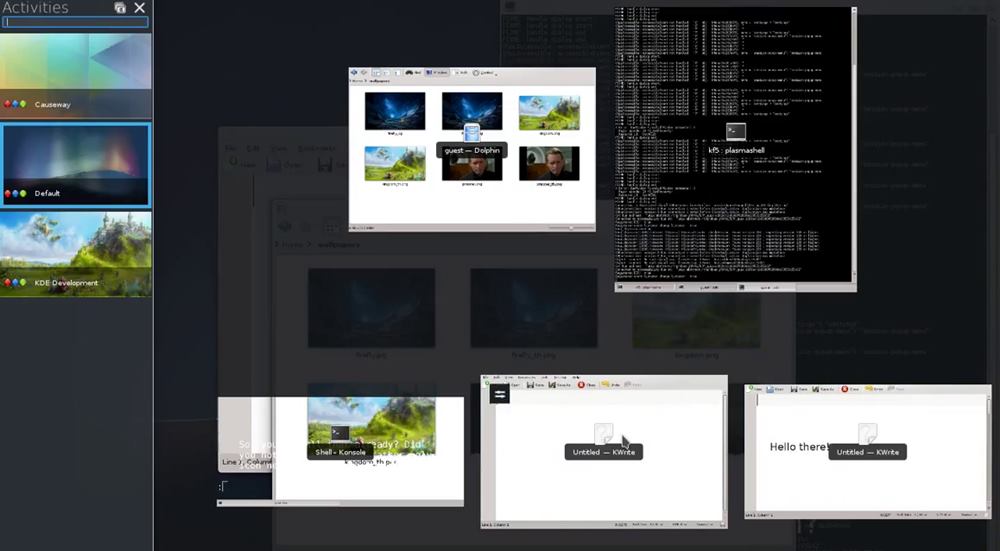Click the document icon in empty KWrite window
This screenshot has width=1000, height=551.
[603, 433]
